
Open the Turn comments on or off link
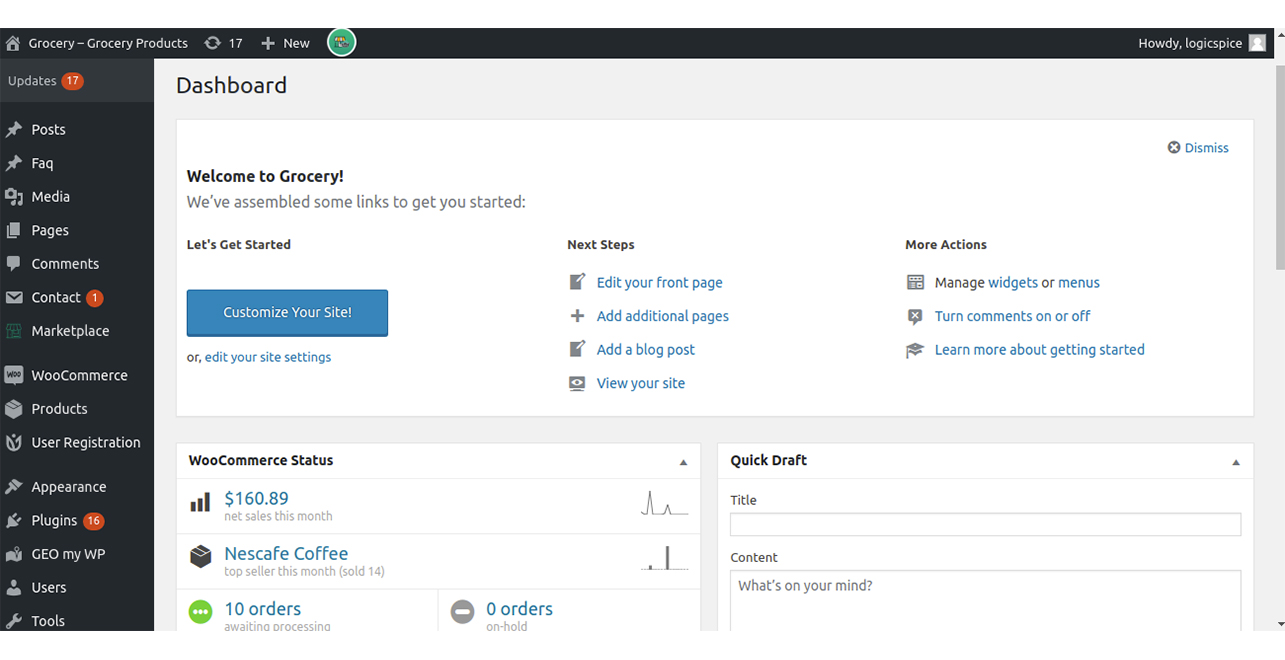pos(1012,316)
